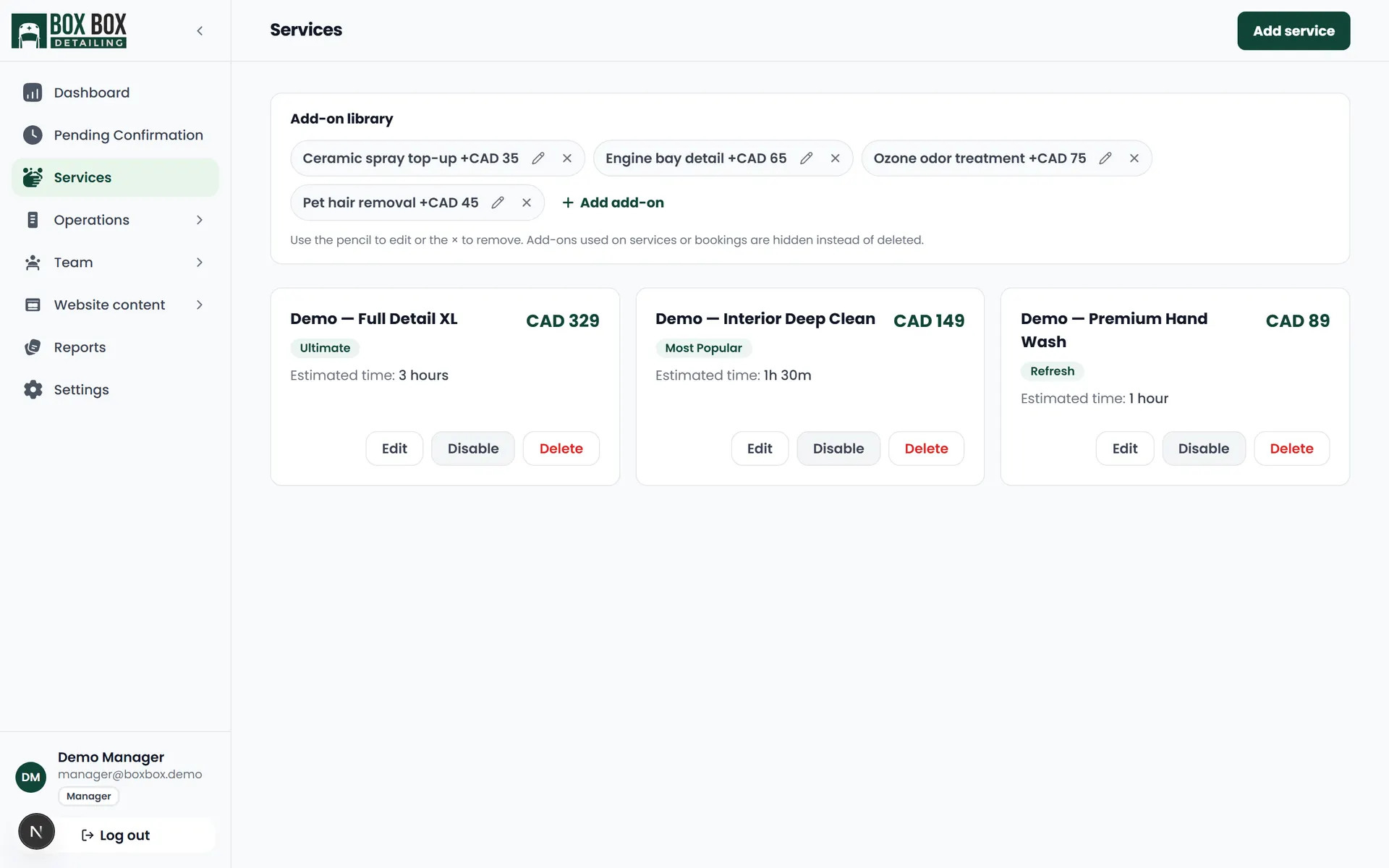Click the Reports pie chart icon
The image size is (1389, 868).
33,347
